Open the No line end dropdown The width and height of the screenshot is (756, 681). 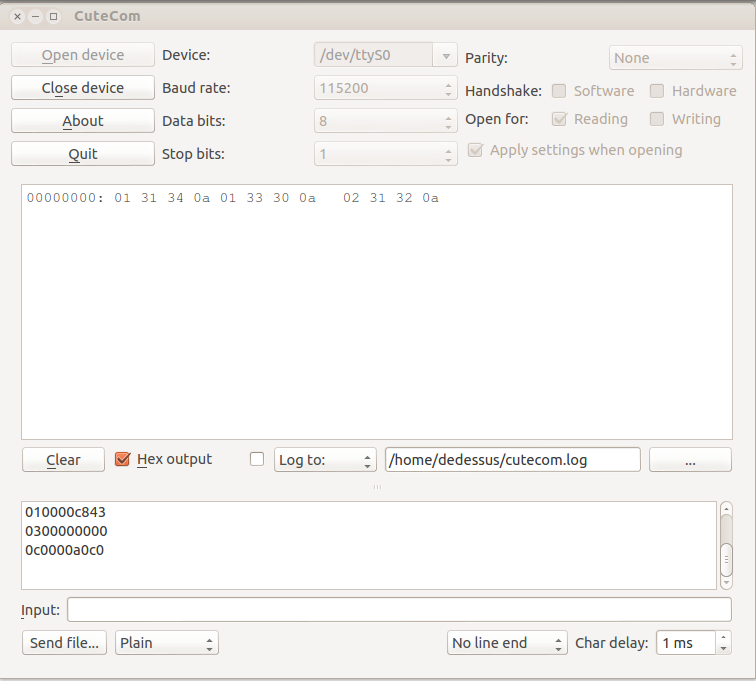coord(507,642)
